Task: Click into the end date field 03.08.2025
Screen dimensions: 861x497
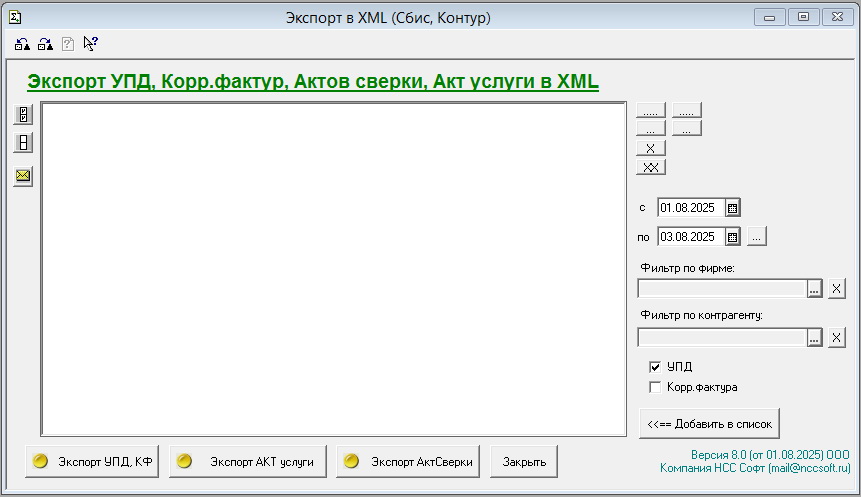Action: 691,237
